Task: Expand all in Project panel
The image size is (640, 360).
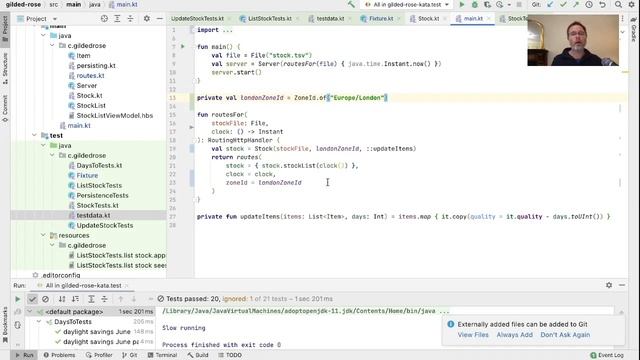Action: (x=117, y=18)
